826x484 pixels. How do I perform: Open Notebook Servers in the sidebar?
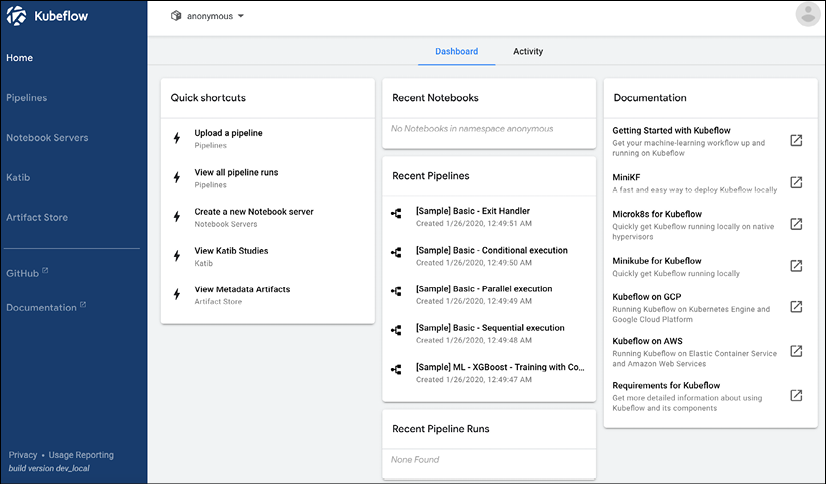[47, 137]
